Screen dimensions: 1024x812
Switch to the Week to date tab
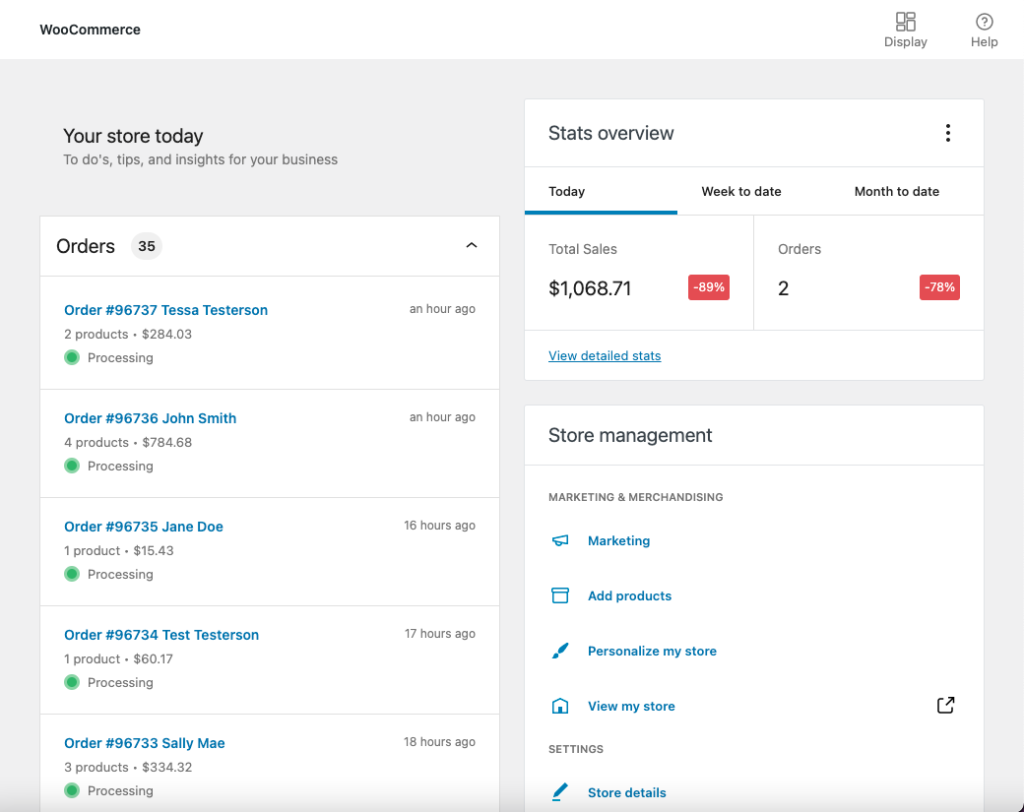coord(741,192)
